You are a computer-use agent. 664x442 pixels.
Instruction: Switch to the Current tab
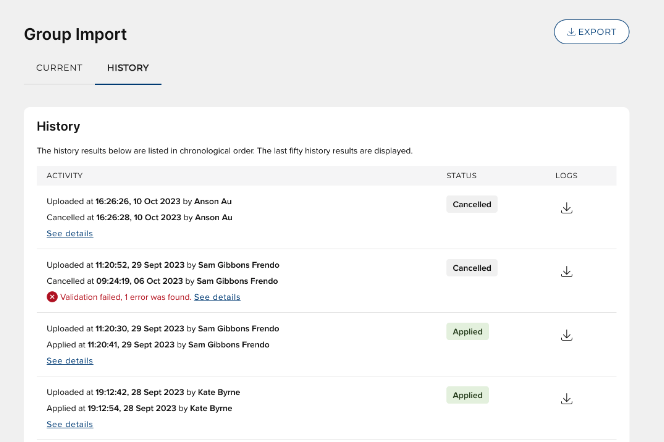(x=59, y=68)
